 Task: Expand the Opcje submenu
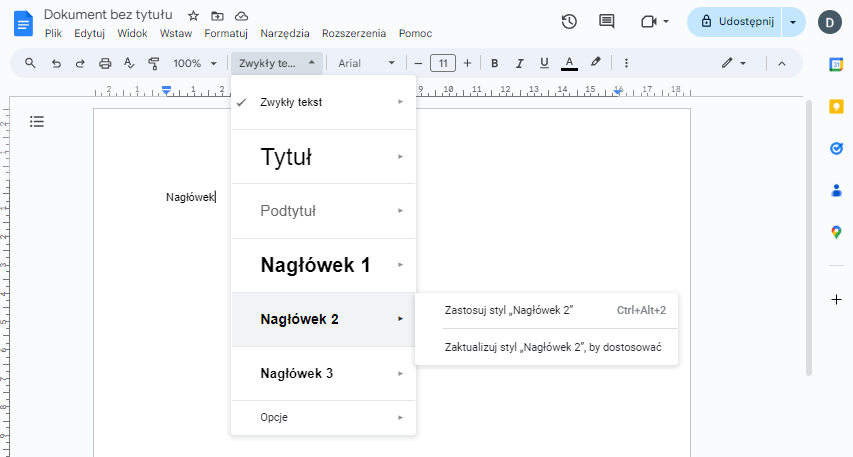[323, 417]
